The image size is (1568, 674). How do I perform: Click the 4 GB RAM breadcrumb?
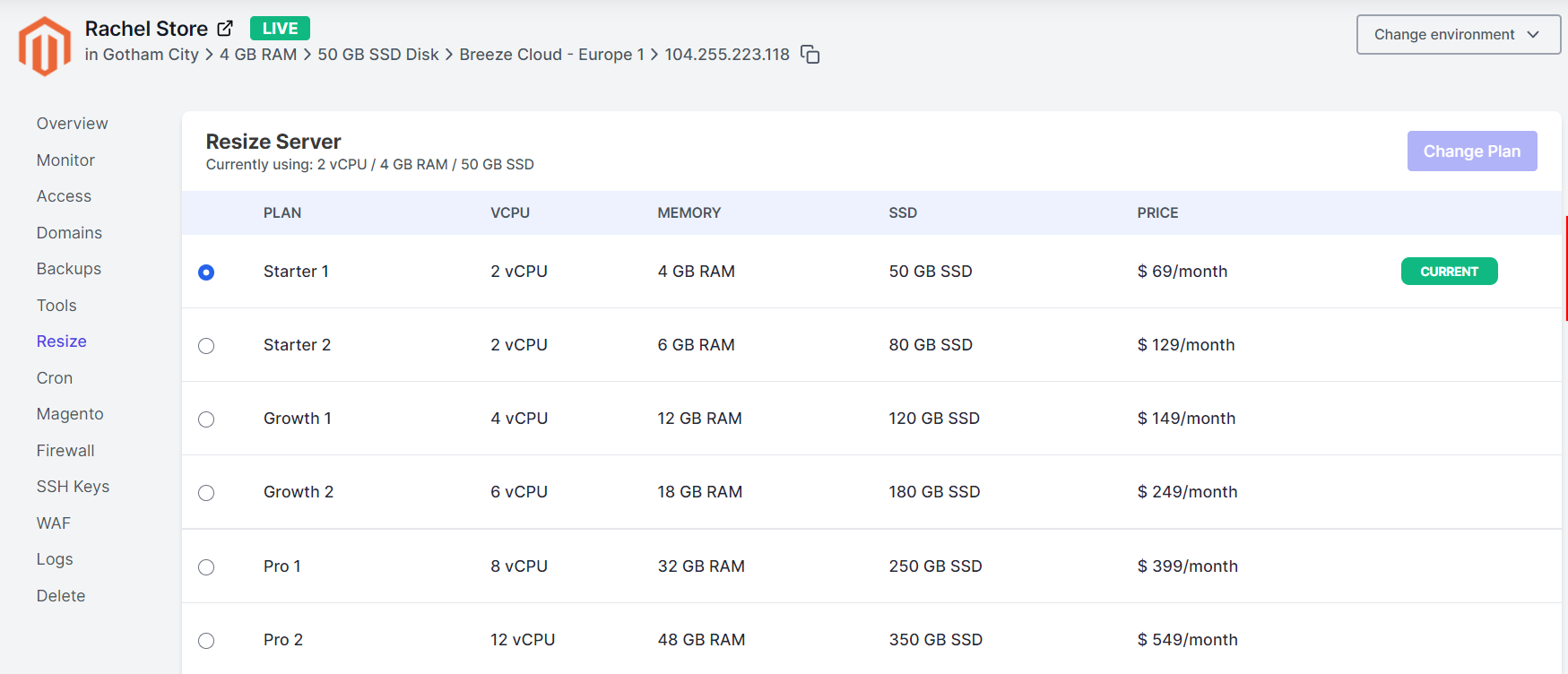pos(258,55)
